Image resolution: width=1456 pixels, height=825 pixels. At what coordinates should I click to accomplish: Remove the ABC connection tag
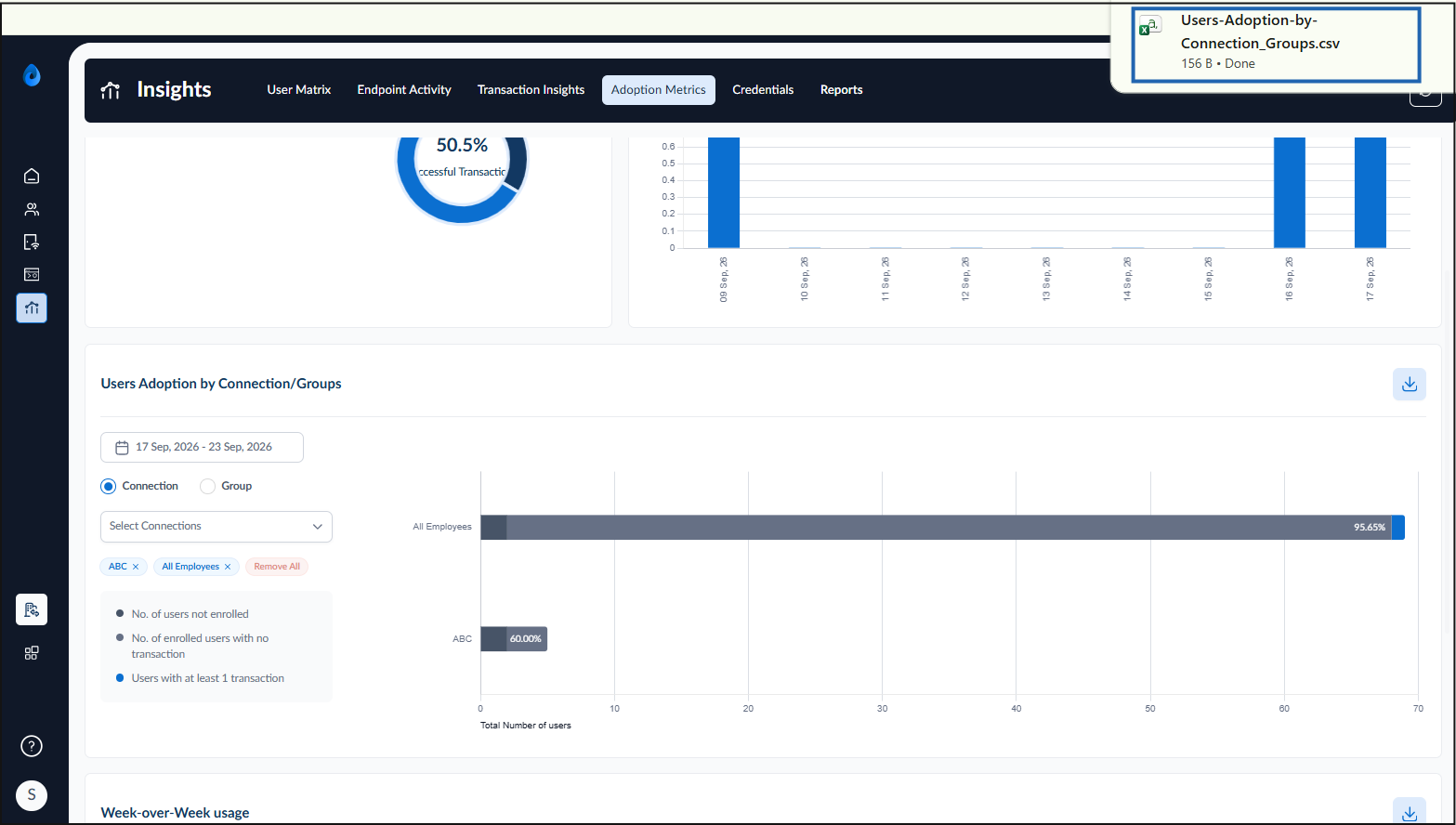pyautogui.click(x=136, y=567)
